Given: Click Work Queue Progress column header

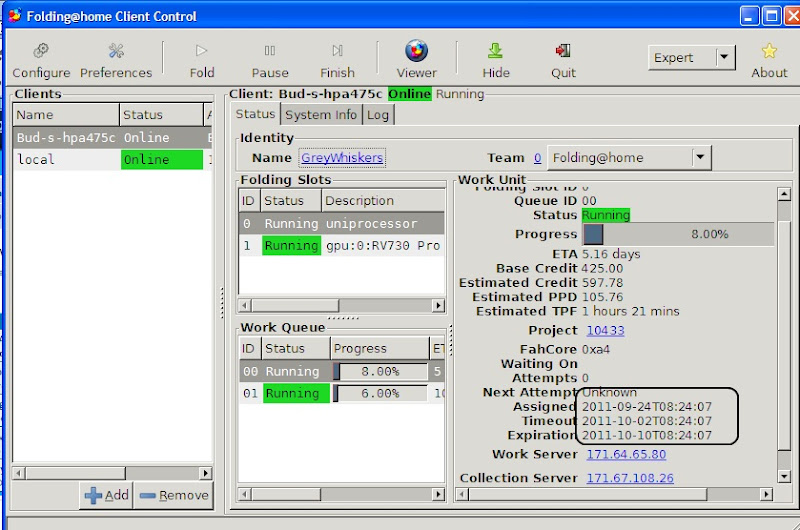Looking at the screenshot, I should point(380,348).
